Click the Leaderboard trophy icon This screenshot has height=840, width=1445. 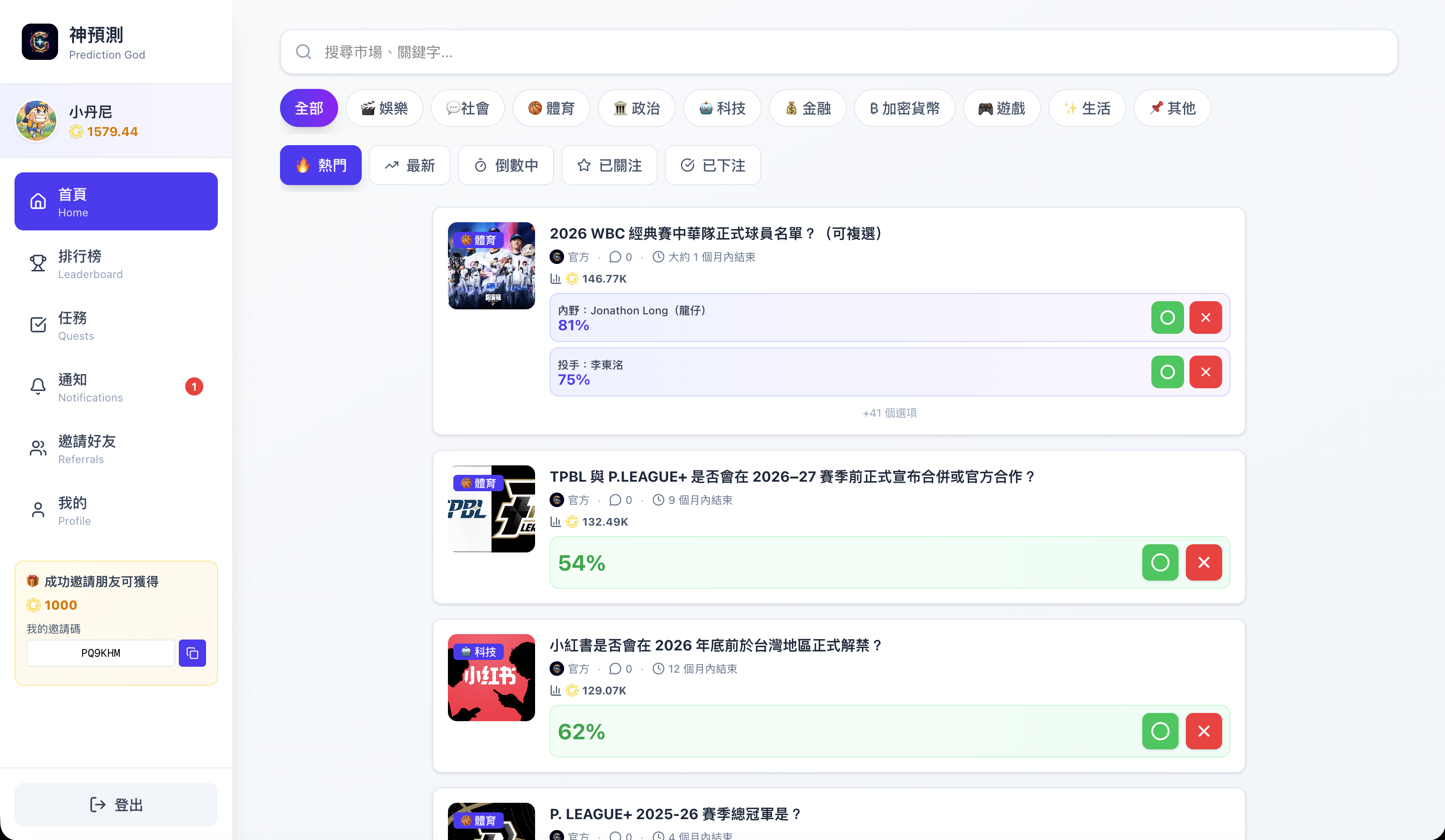pyautogui.click(x=38, y=263)
